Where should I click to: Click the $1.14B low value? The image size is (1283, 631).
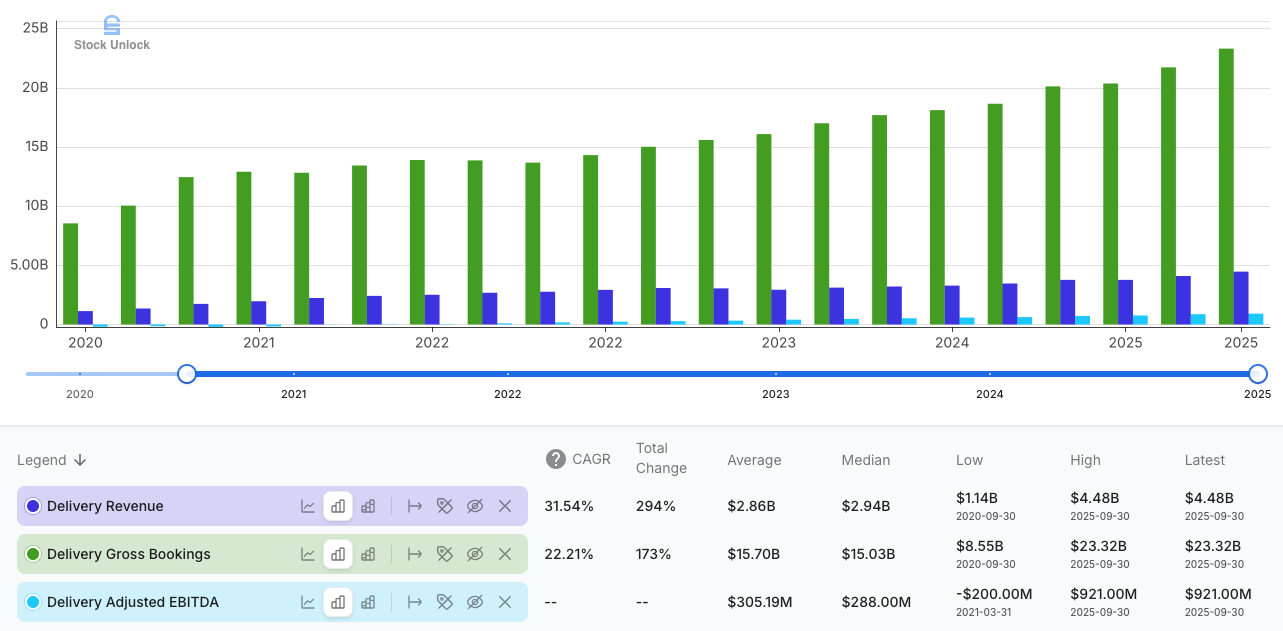(977, 498)
